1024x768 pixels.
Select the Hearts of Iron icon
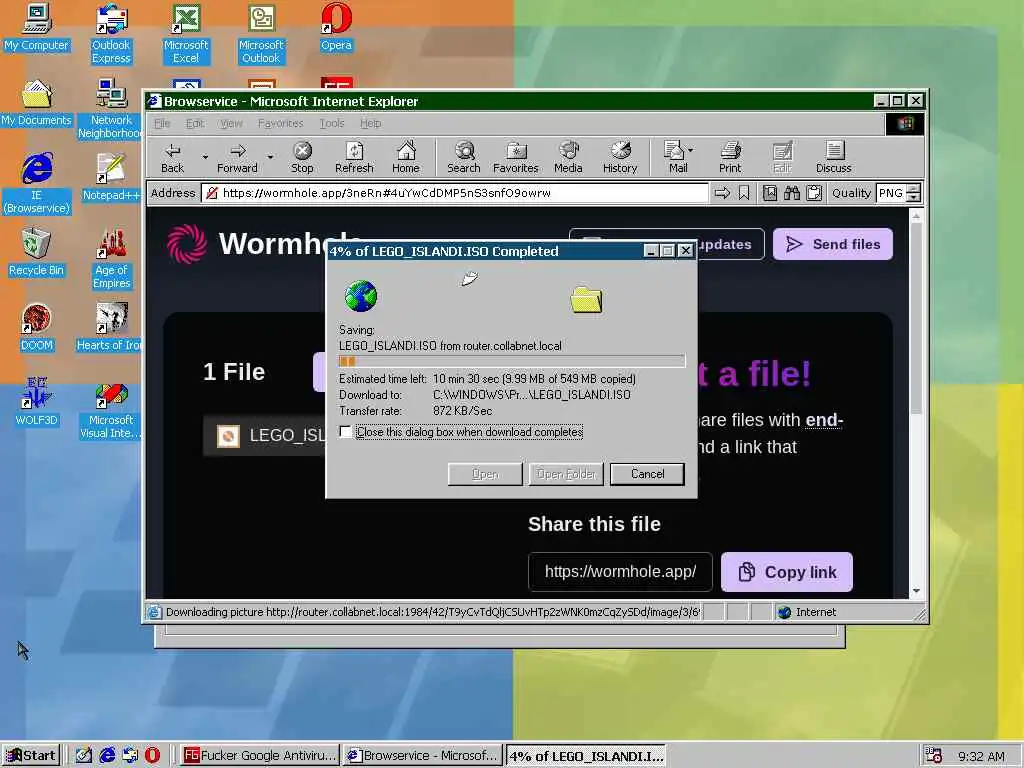[x=110, y=327]
